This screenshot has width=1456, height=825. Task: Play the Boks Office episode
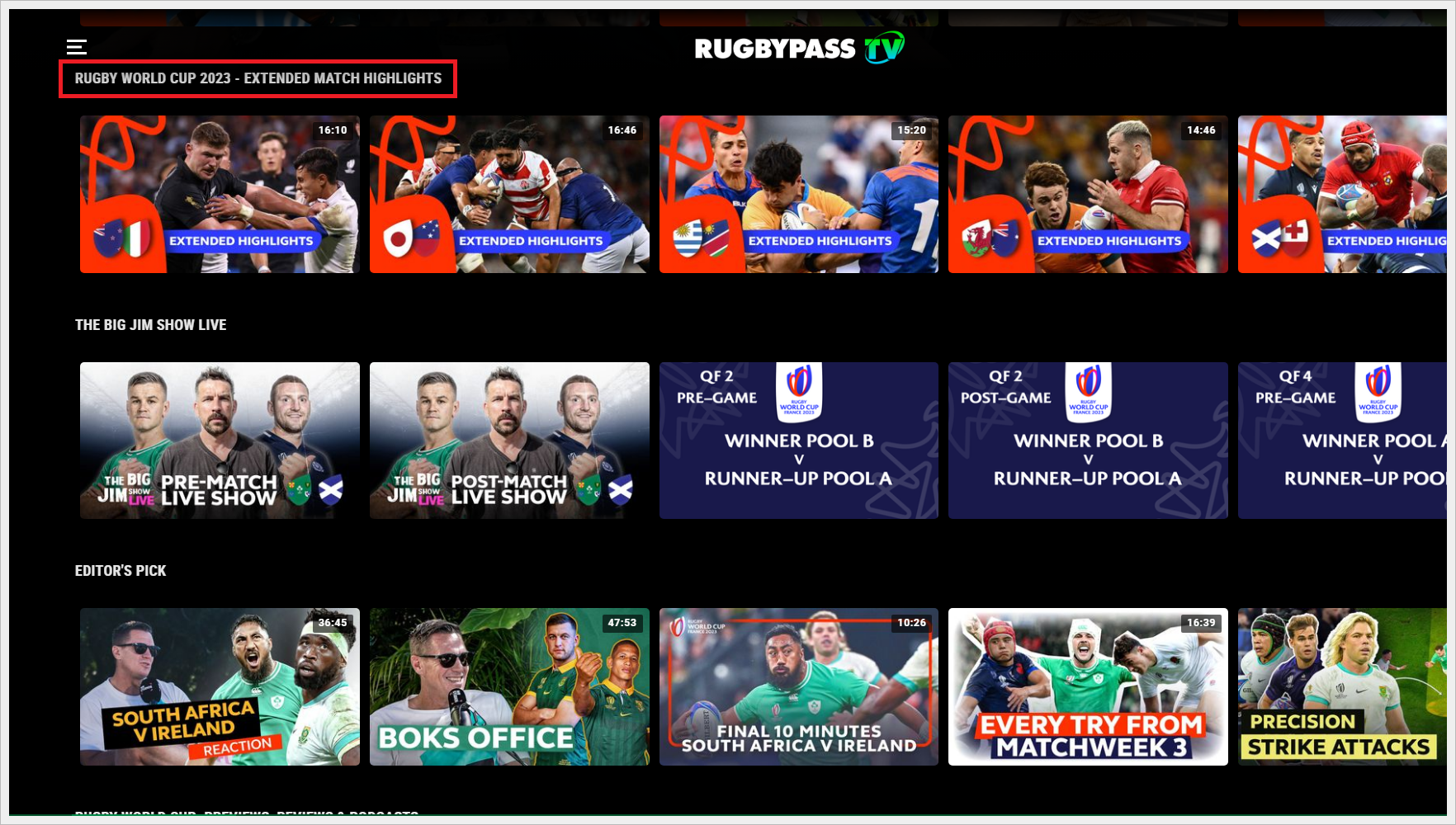(x=509, y=687)
